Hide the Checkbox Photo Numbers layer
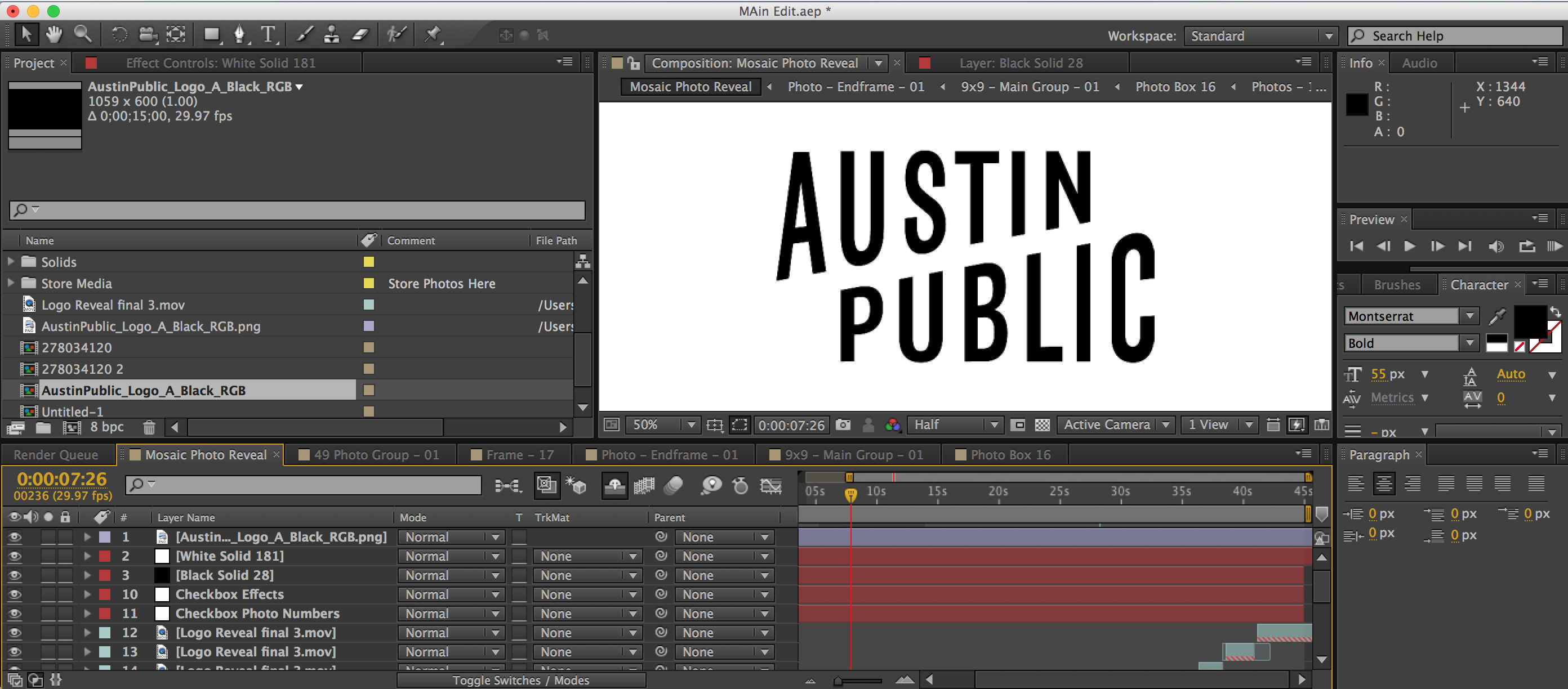 (x=14, y=614)
